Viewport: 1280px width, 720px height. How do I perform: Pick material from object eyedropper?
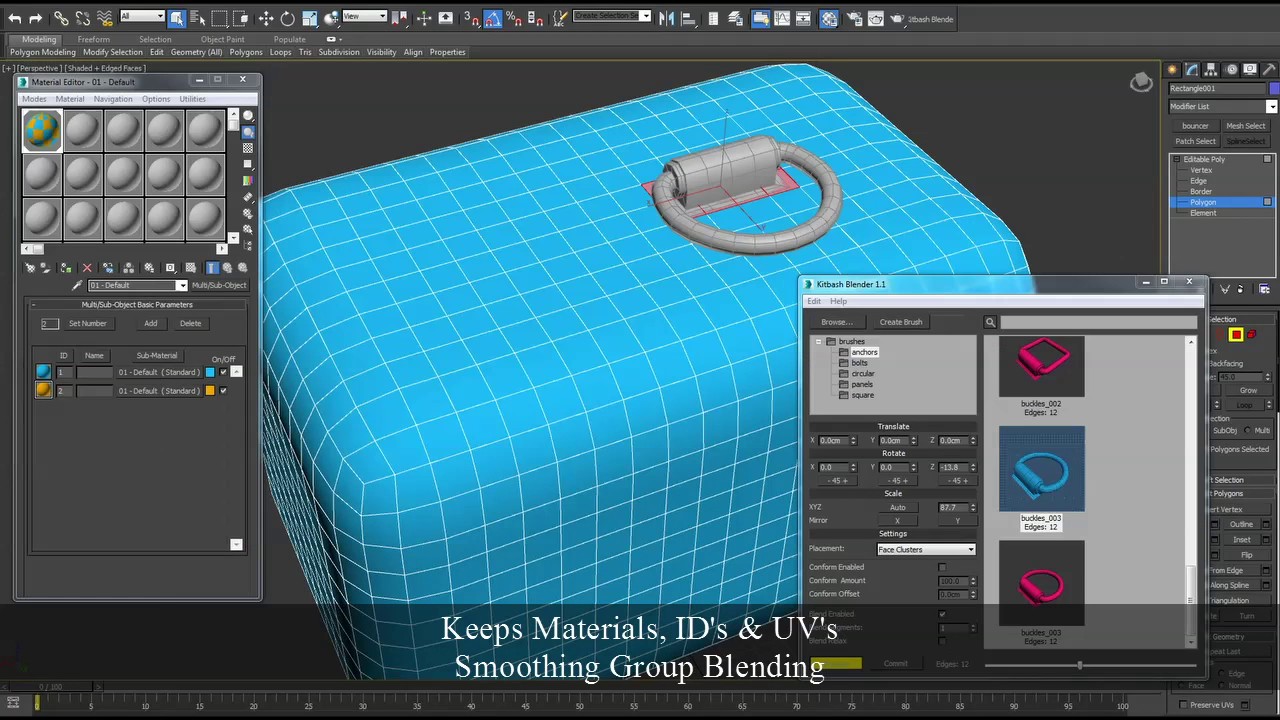point(77,285)
